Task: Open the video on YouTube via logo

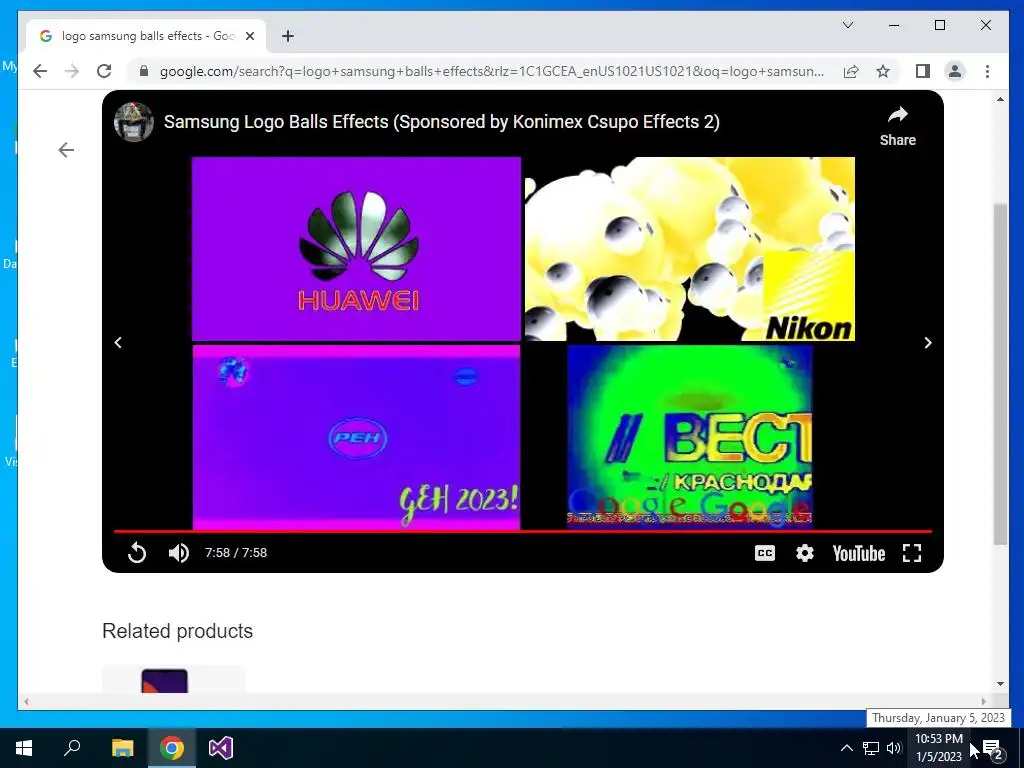Action: point(859,553)
